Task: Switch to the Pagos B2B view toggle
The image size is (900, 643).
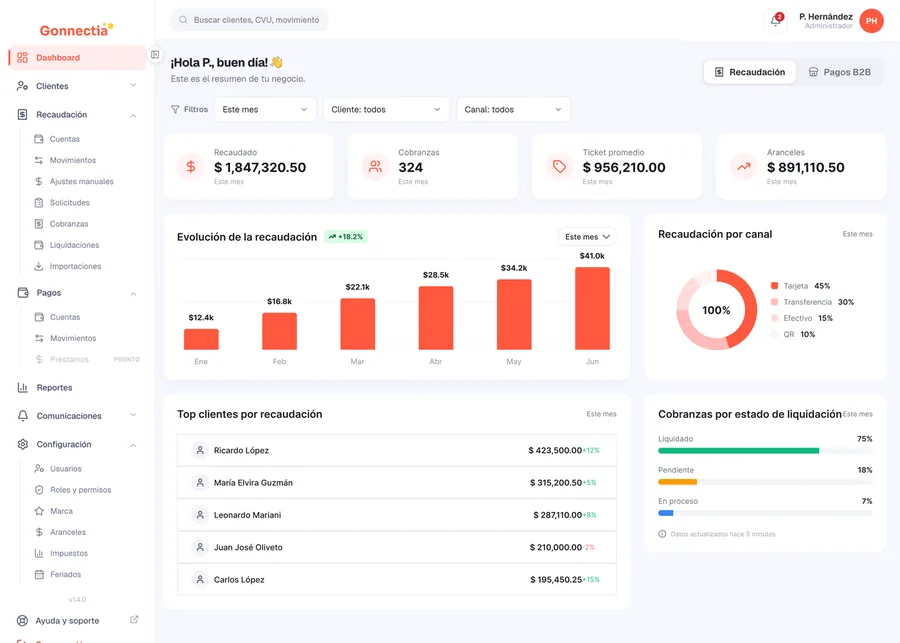Action: pos(839,72)
